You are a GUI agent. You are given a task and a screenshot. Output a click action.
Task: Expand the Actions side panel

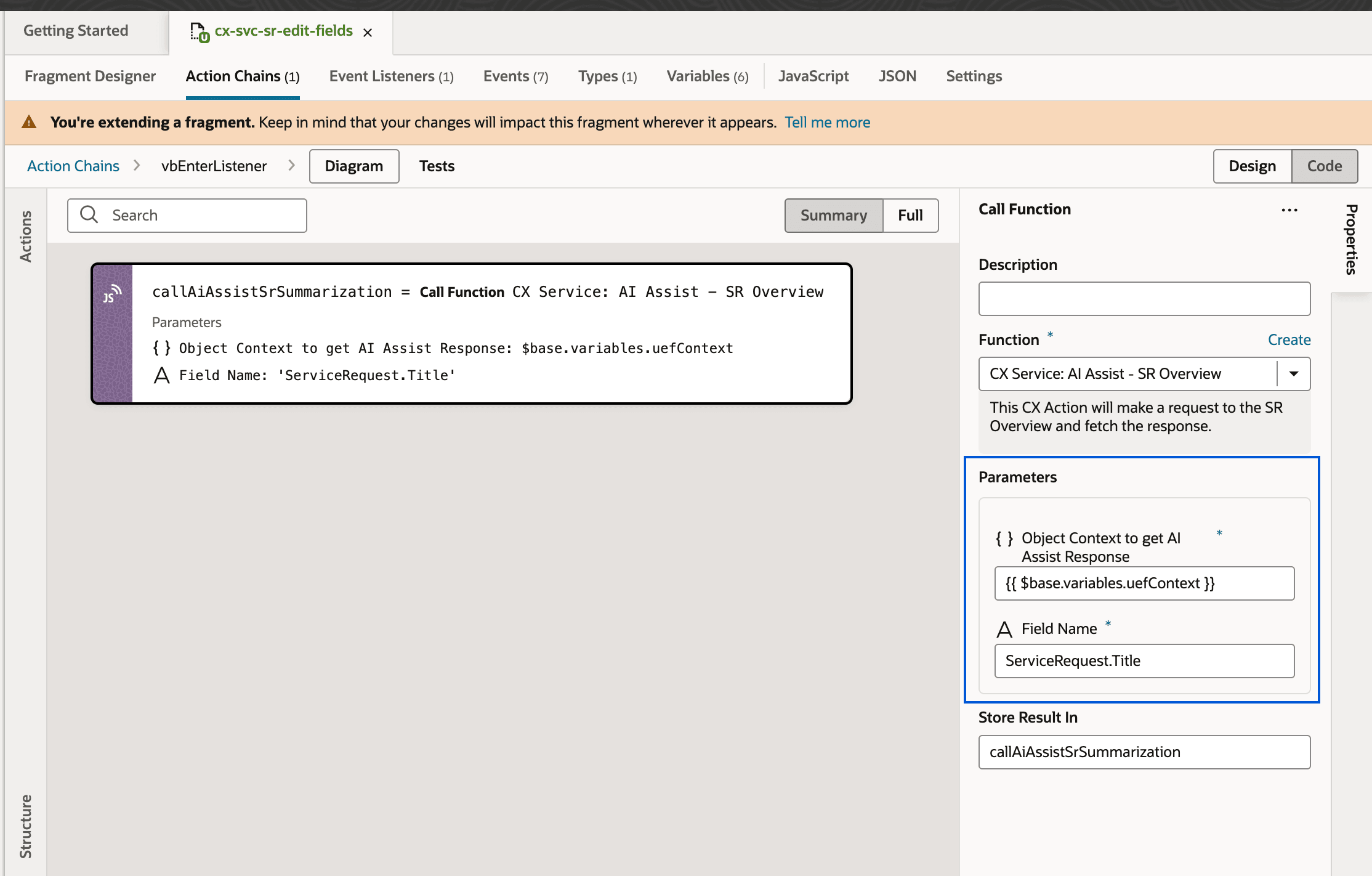(25, 236)
